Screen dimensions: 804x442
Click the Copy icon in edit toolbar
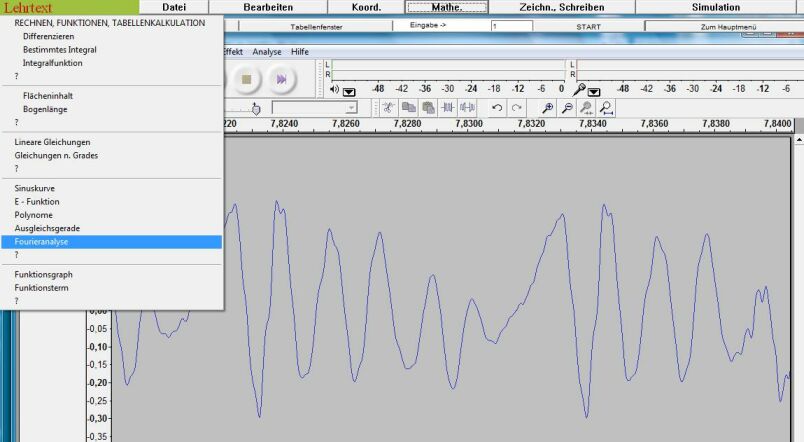(x=409, y=107)
